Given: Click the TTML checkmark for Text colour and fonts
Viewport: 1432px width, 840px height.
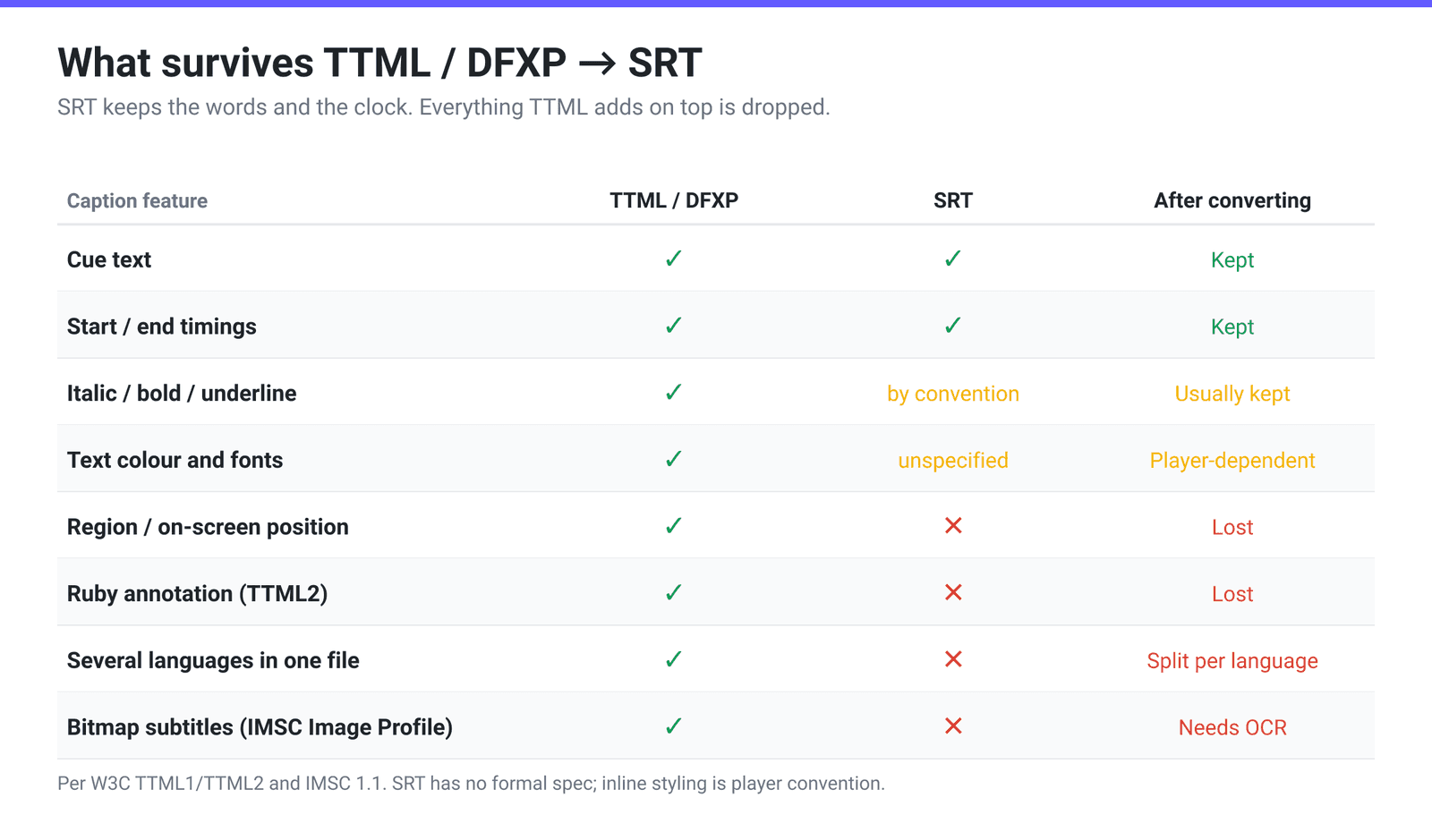Looking at the screenshot, I should tap(674, 459).
